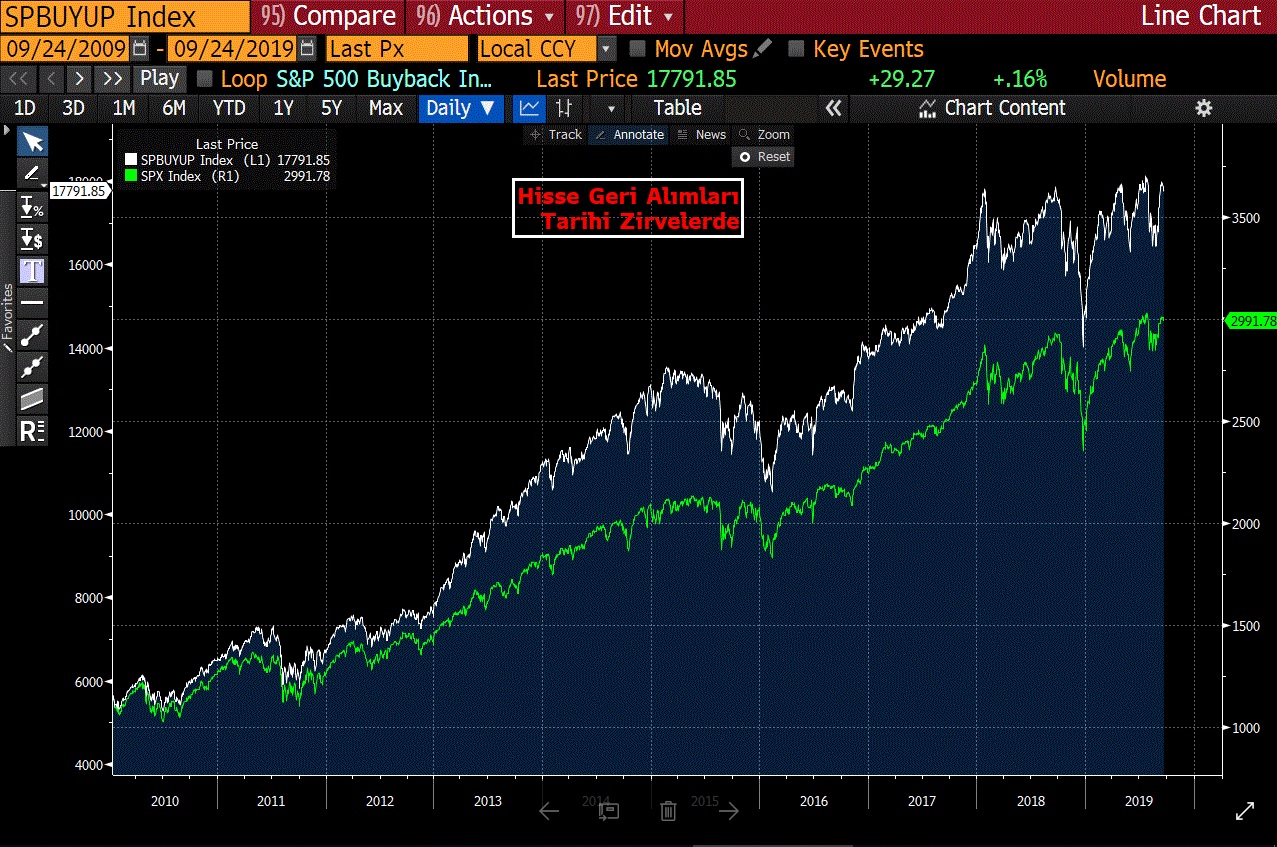
Task: Click the expander triangle above the pointer tool
Action: click(8, 131)
